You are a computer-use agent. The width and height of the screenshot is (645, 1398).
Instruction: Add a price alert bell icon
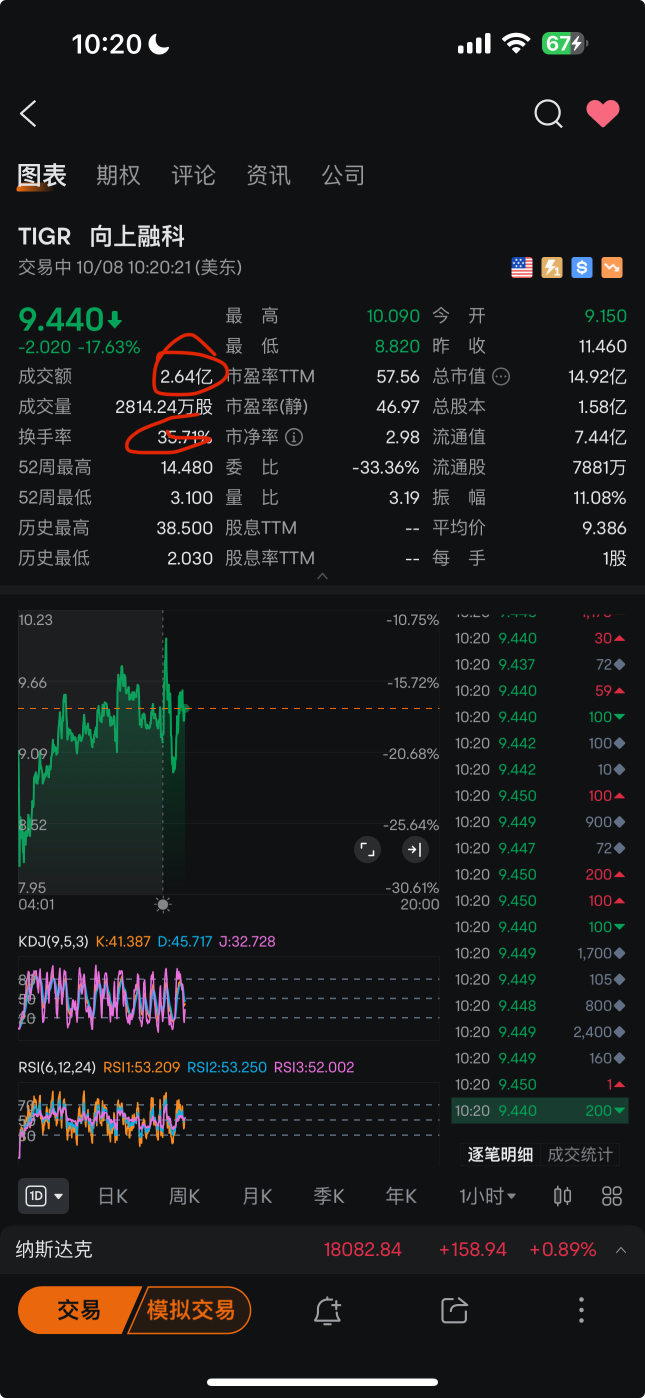[x=328, y=1311]
